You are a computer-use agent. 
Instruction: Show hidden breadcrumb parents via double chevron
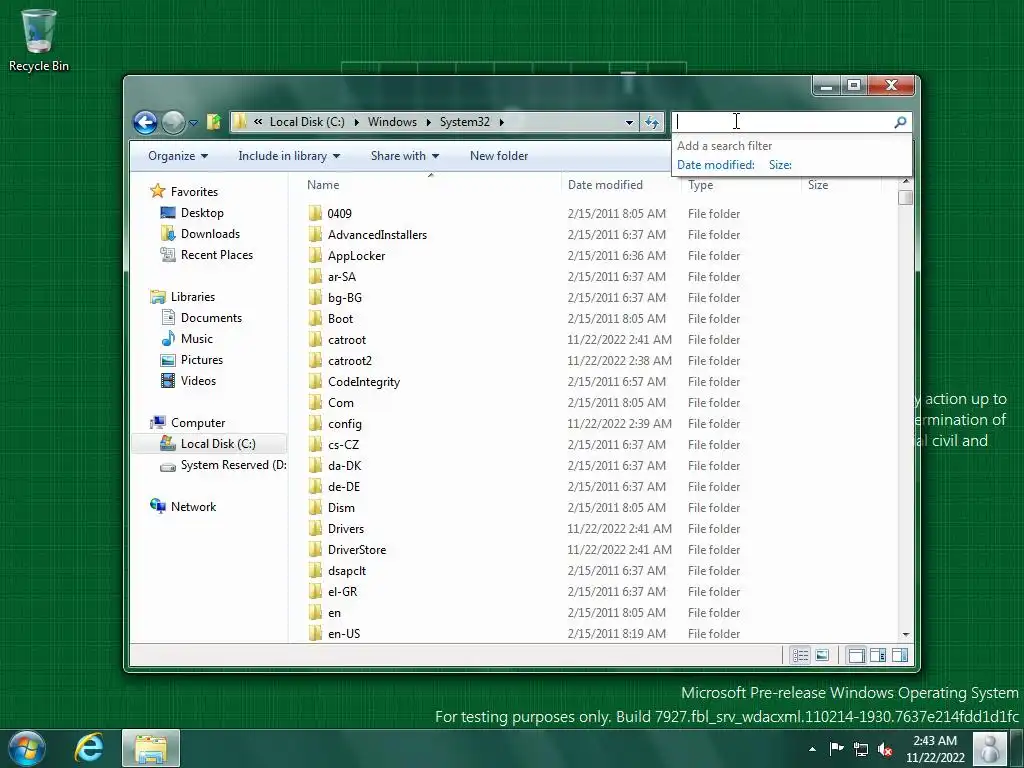258,122
